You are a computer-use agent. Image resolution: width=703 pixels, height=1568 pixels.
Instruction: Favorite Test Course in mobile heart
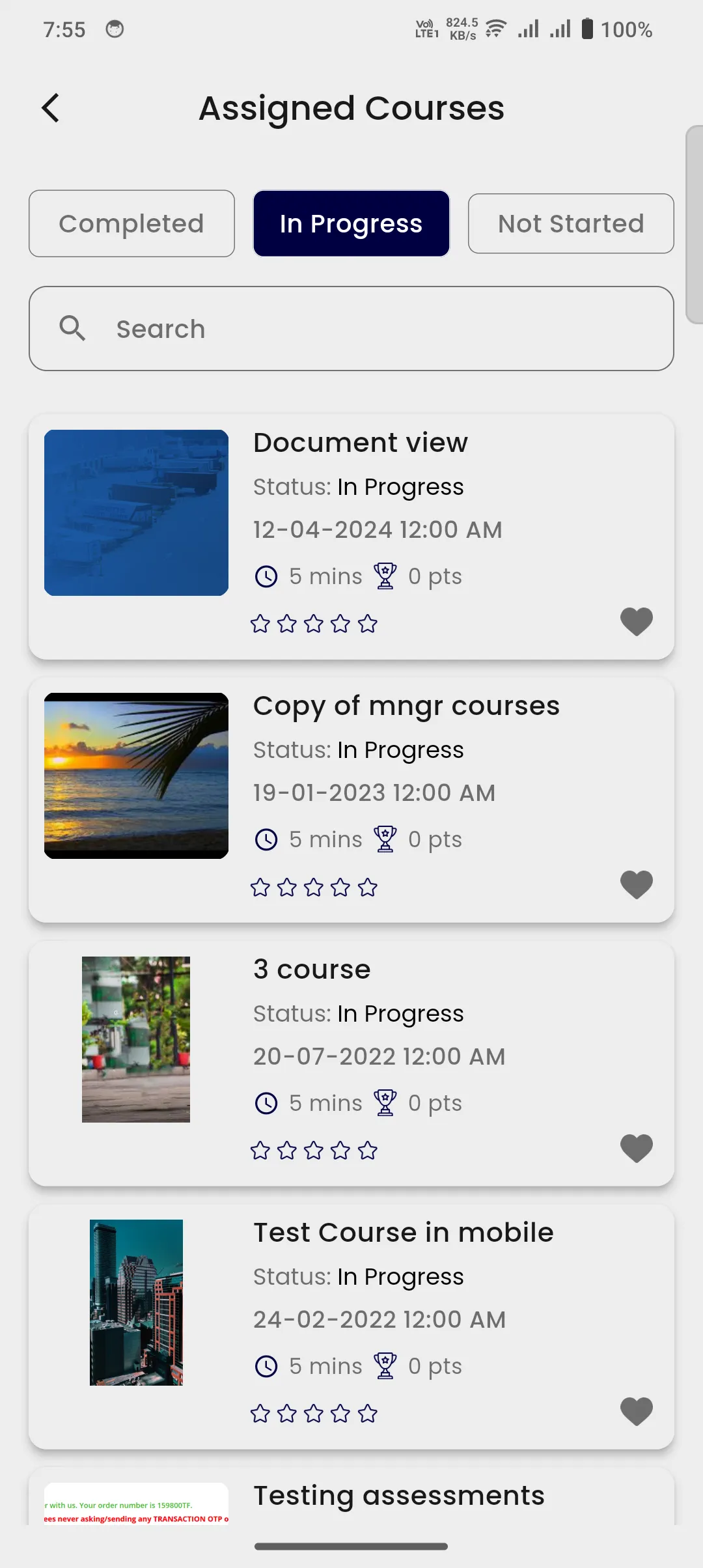pos(637,1411)
